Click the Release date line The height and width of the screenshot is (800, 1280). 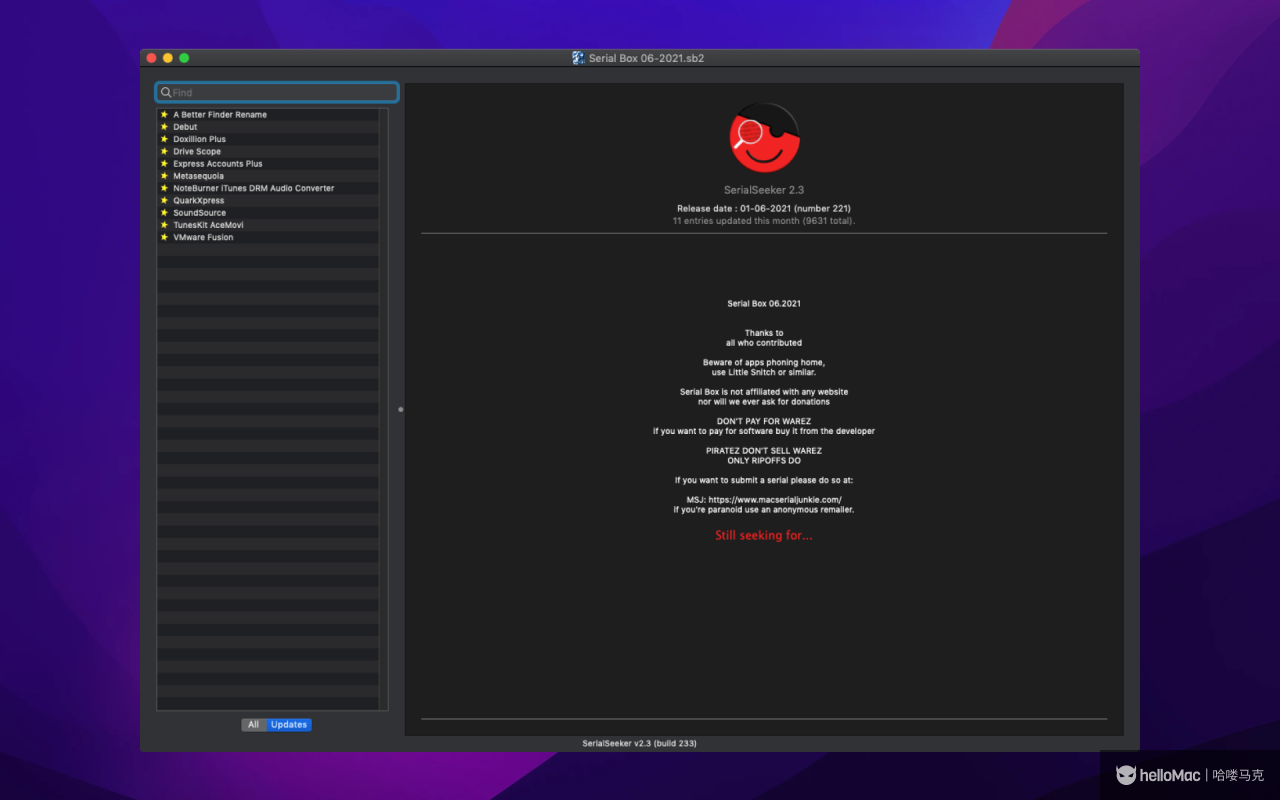pyautogui.click(x=764, y=209)
